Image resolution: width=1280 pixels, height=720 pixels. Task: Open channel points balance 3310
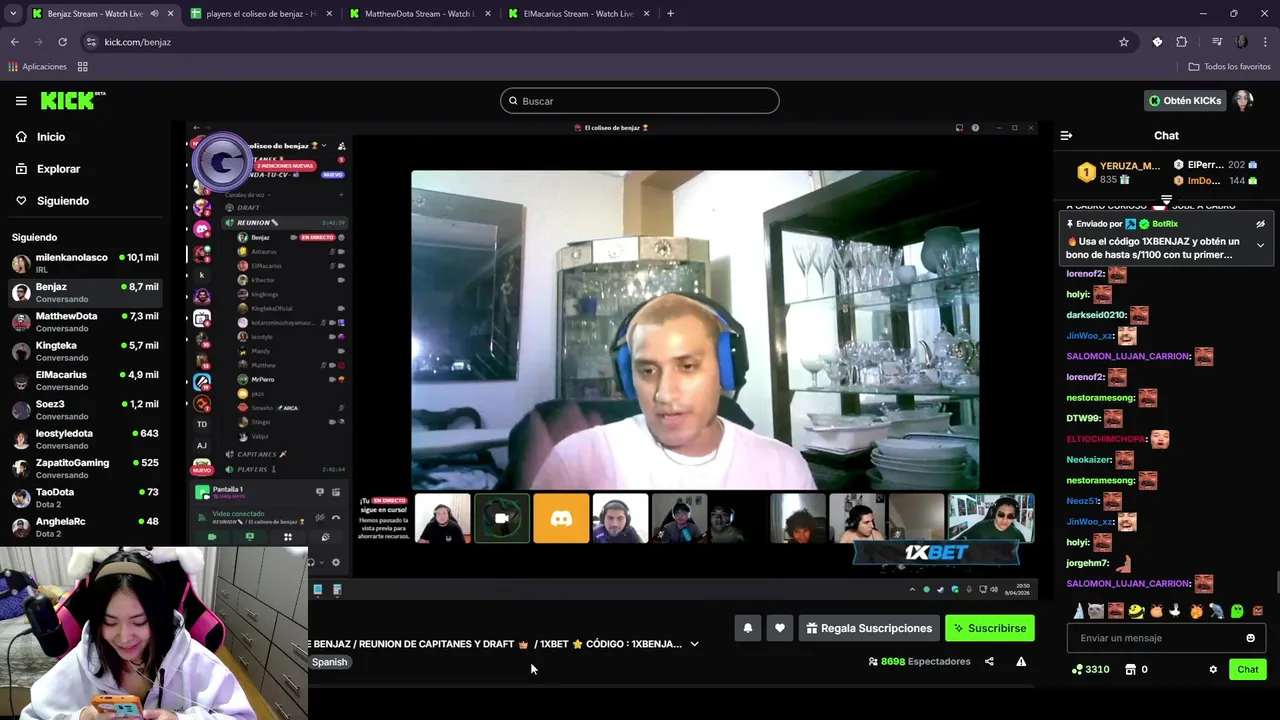point(1090,669)
